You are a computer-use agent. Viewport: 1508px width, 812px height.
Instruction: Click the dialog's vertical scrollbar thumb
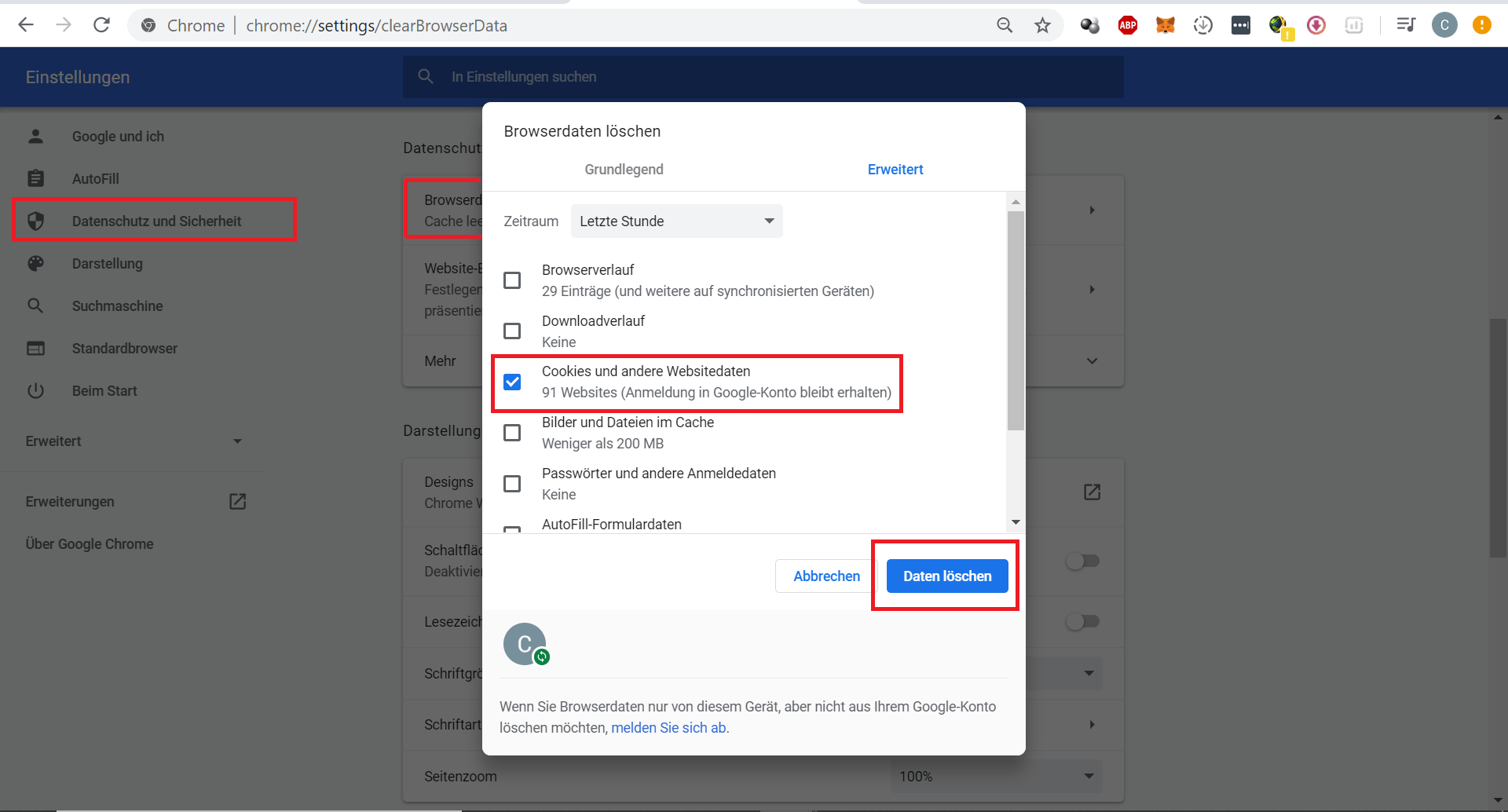1016,320
